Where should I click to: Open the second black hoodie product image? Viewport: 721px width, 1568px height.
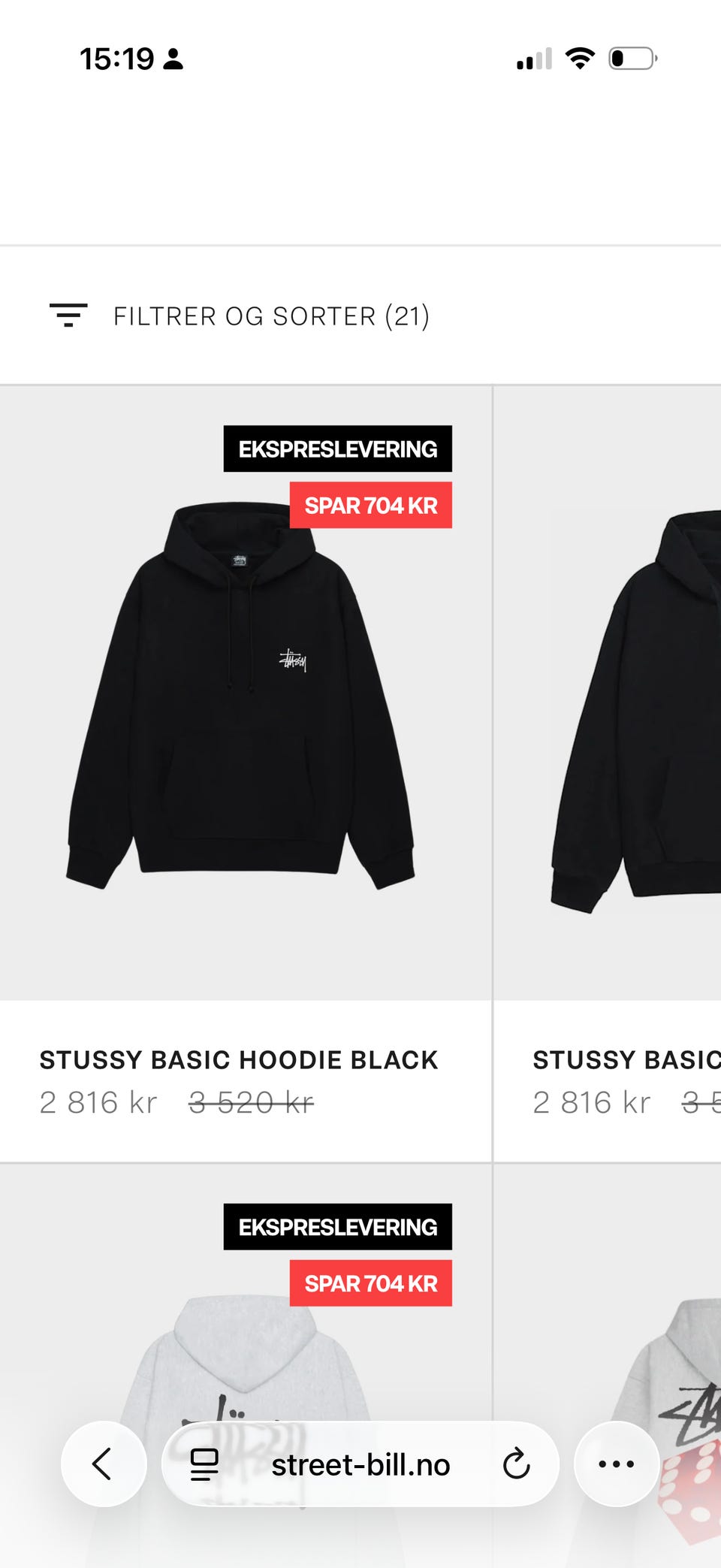pos(635,710)
